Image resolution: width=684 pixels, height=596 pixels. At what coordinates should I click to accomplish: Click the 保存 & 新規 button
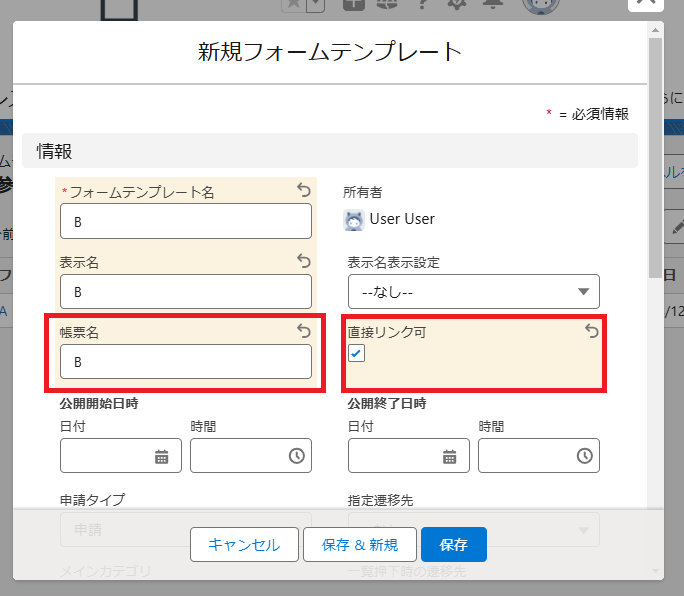[x=360, y=545]
